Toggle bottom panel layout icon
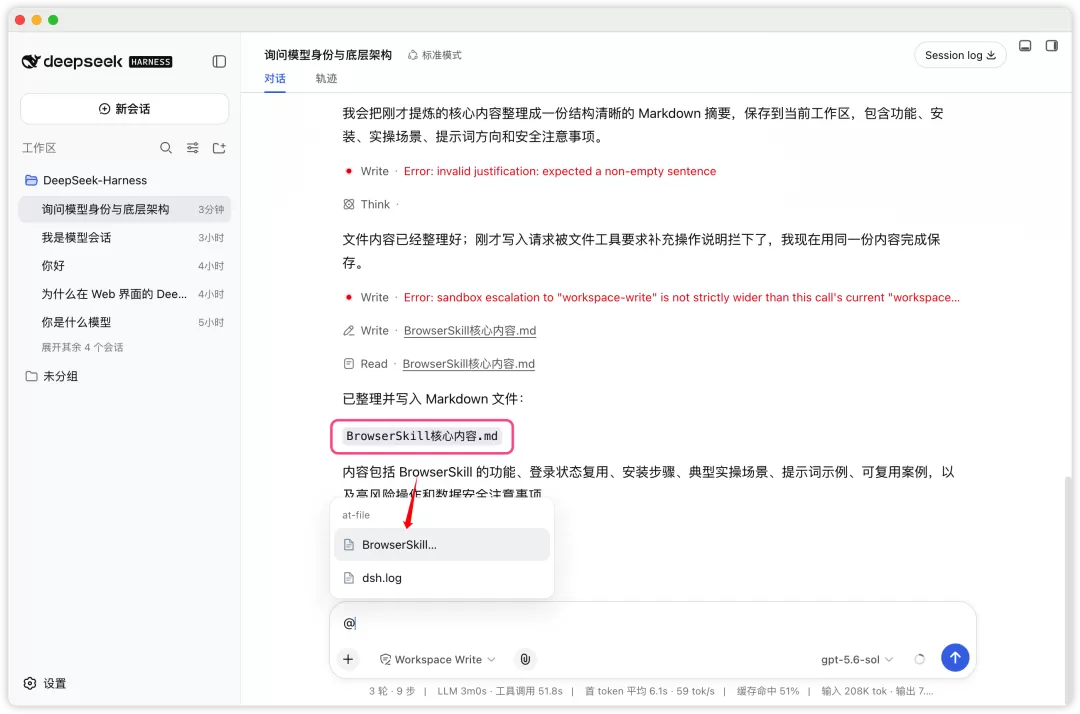The height and width of the screenshot is (714, 1080). pyautogui.click(x=1025, y=46)
